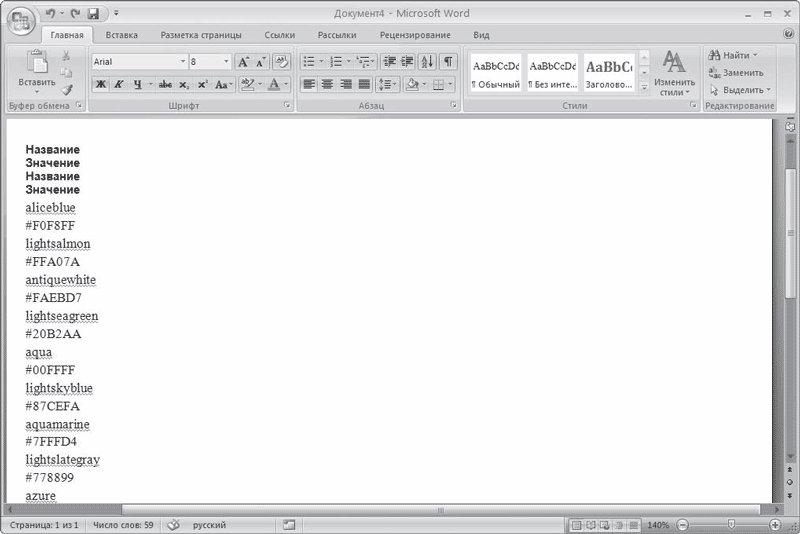800x534 pixels.
Task: Undo the last action in Quick Access
Action: (50, 13)
